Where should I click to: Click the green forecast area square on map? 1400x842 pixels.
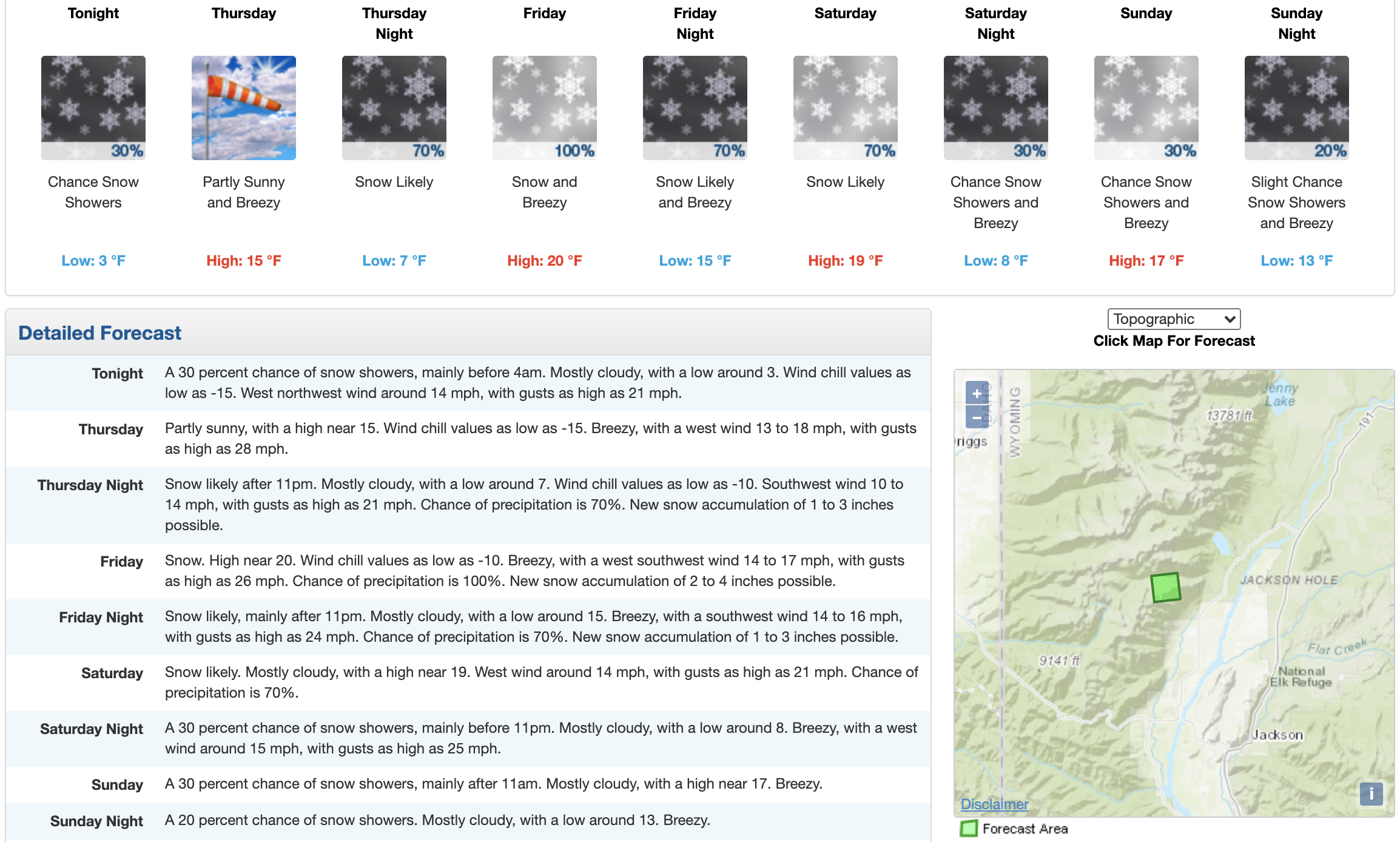tap(1165, 587)
